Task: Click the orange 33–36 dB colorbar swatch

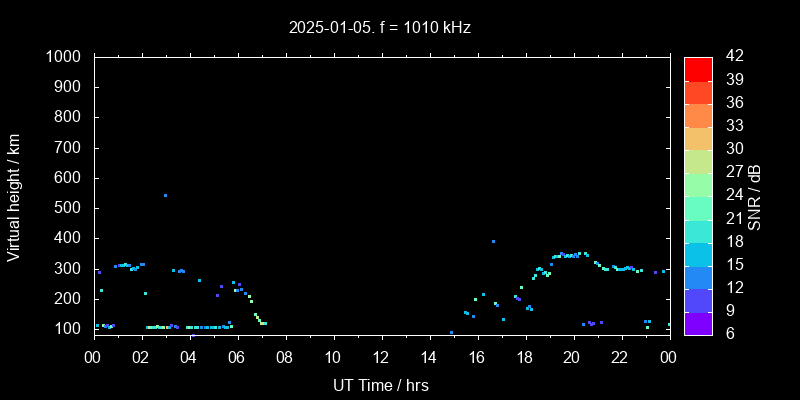Action: (698, 114)
